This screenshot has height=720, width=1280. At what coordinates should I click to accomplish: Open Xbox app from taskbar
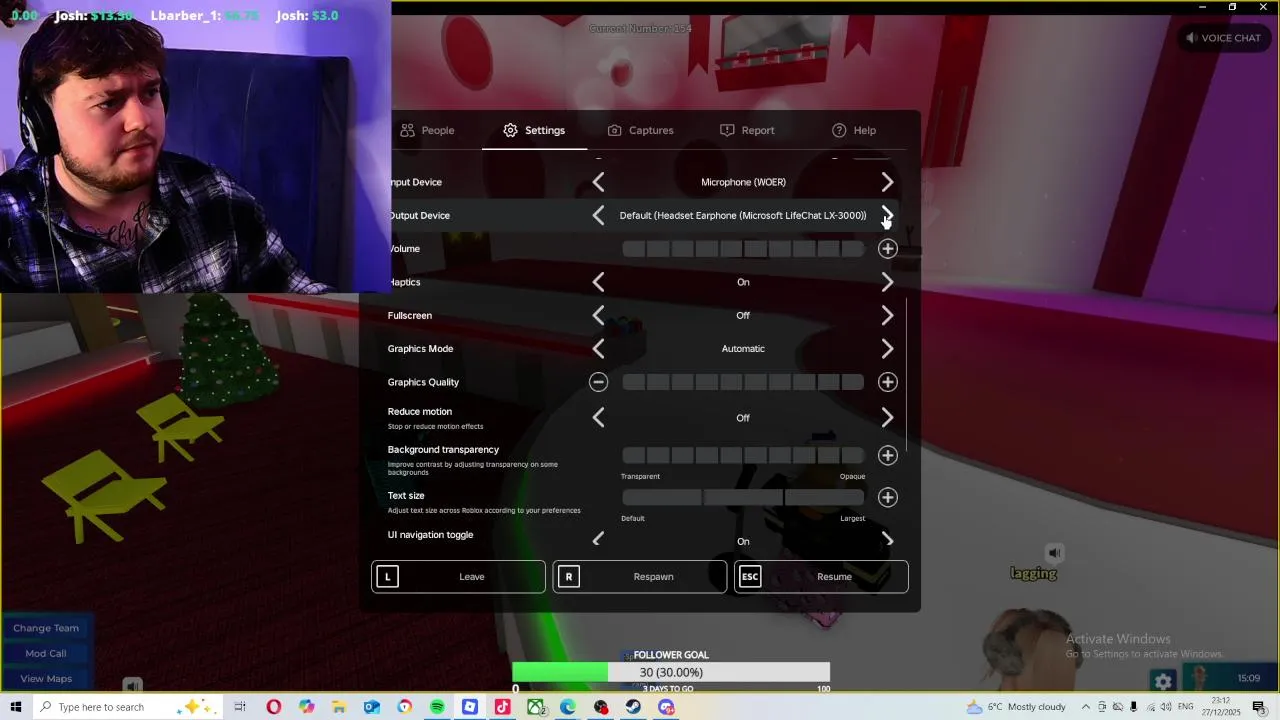tap(535, 707)
